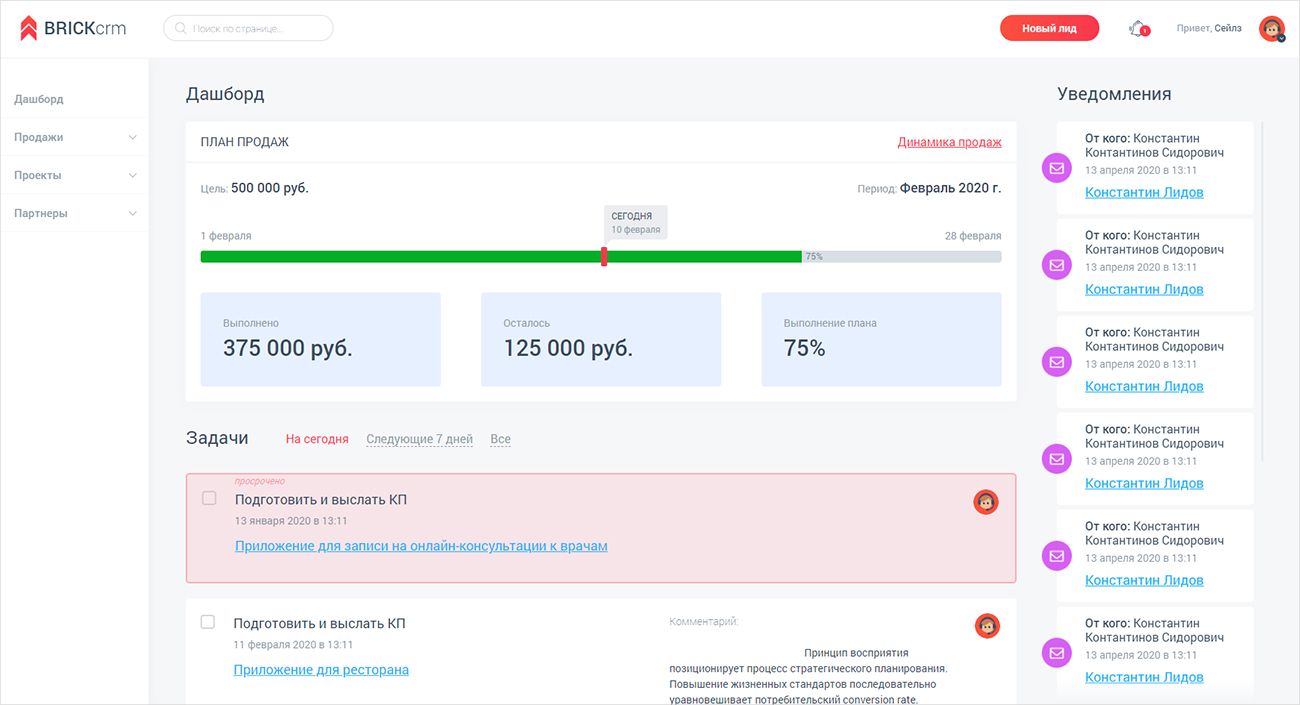Click the sixth notification envelope icon
The image size is (1300, 705).
(x=1057, y=653)
